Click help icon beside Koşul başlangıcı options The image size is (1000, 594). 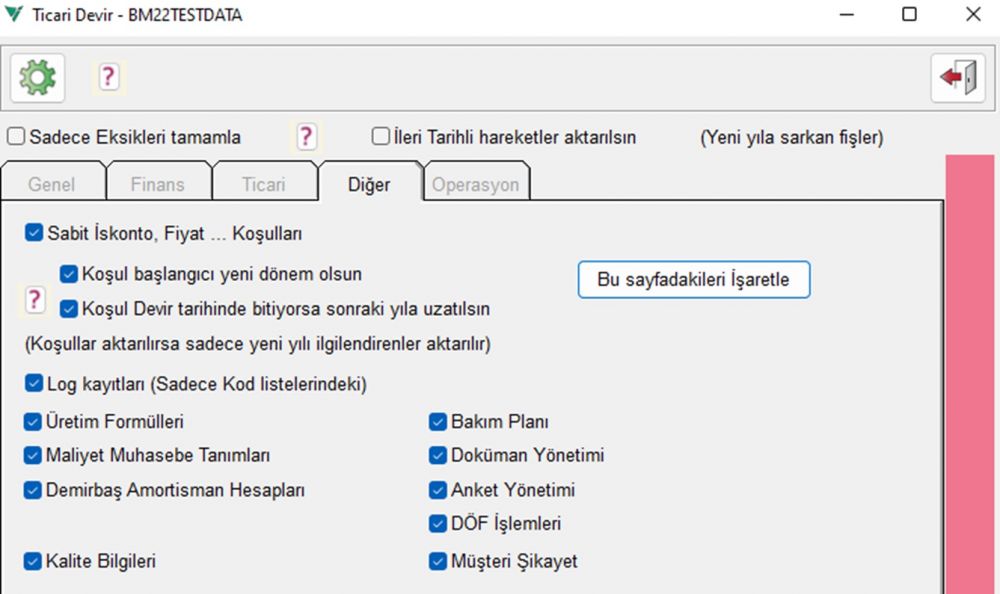[x=35, y=299]
